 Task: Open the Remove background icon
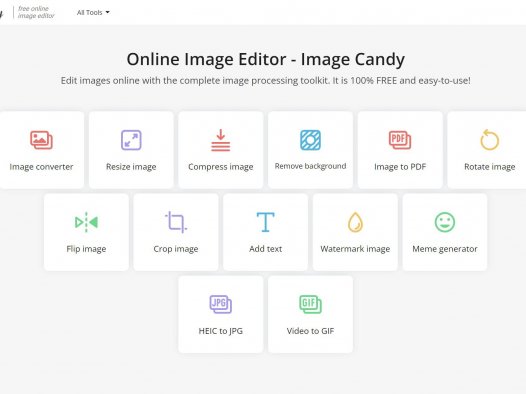tap(310, 140)
